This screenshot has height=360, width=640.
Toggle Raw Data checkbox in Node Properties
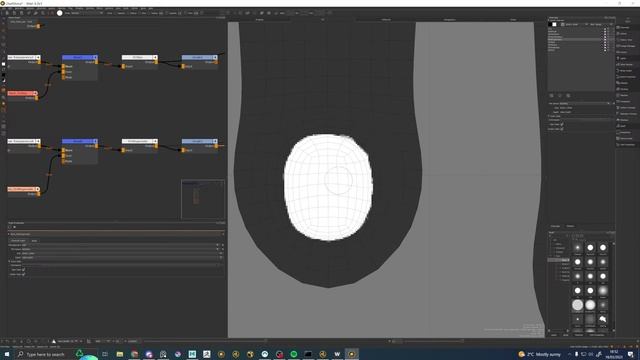(x=23, y=270)
